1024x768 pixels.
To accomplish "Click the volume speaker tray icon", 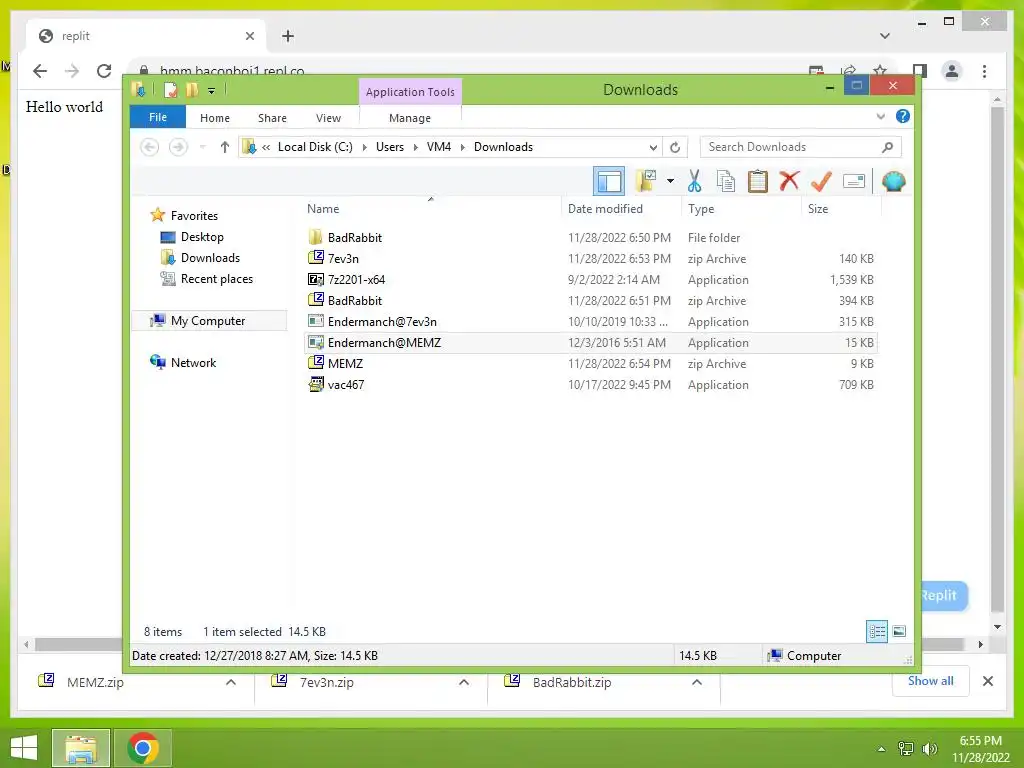I will (x=929, y=748).
